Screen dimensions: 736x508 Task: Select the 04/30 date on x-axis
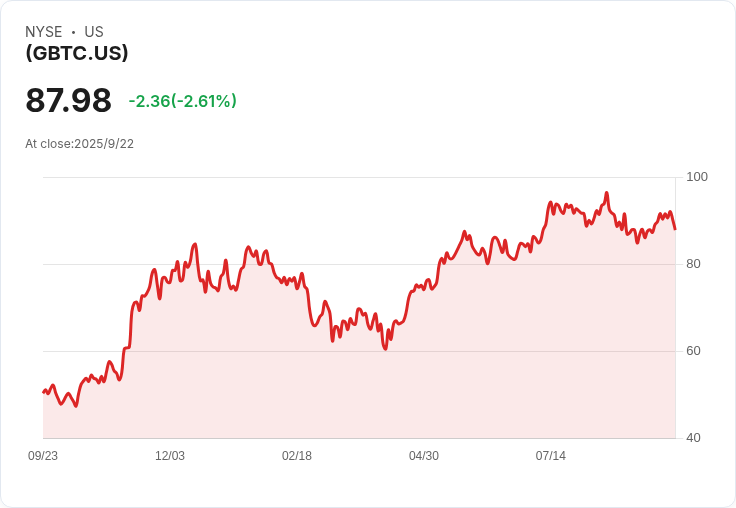424,456
